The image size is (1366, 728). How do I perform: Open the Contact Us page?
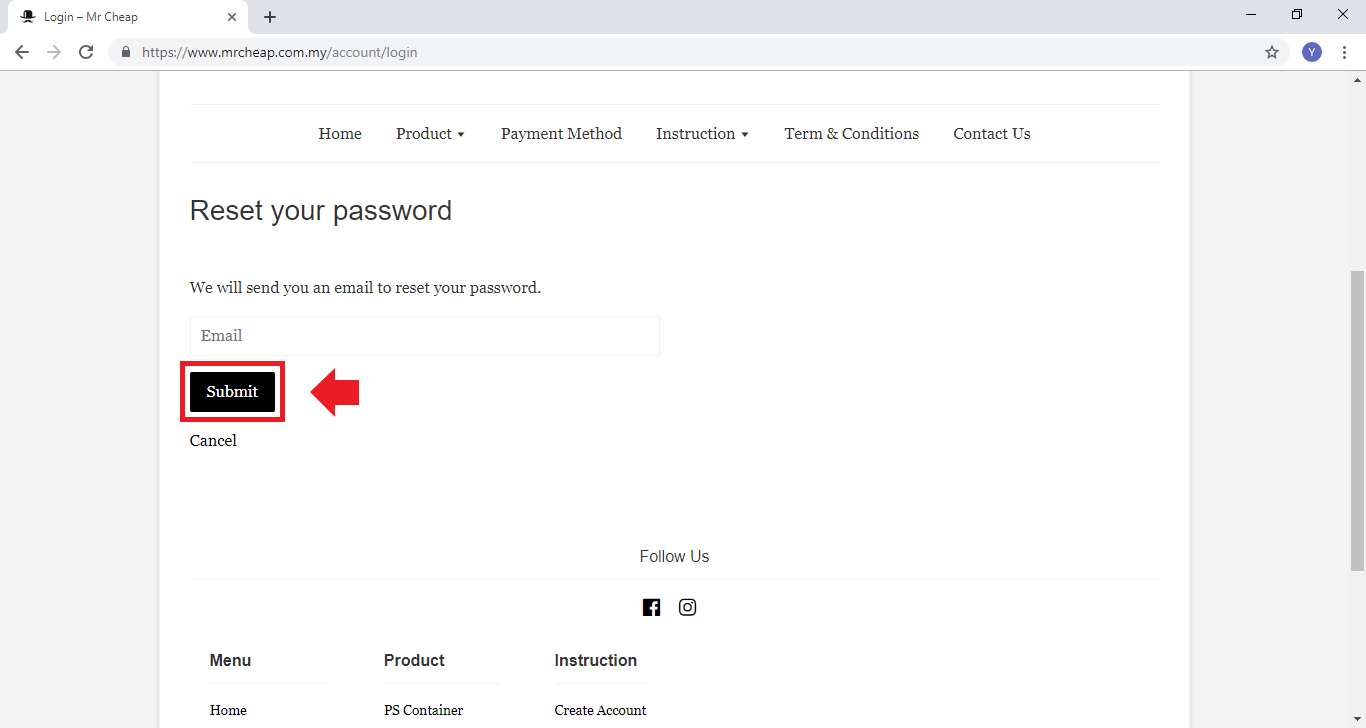(992, 134)
